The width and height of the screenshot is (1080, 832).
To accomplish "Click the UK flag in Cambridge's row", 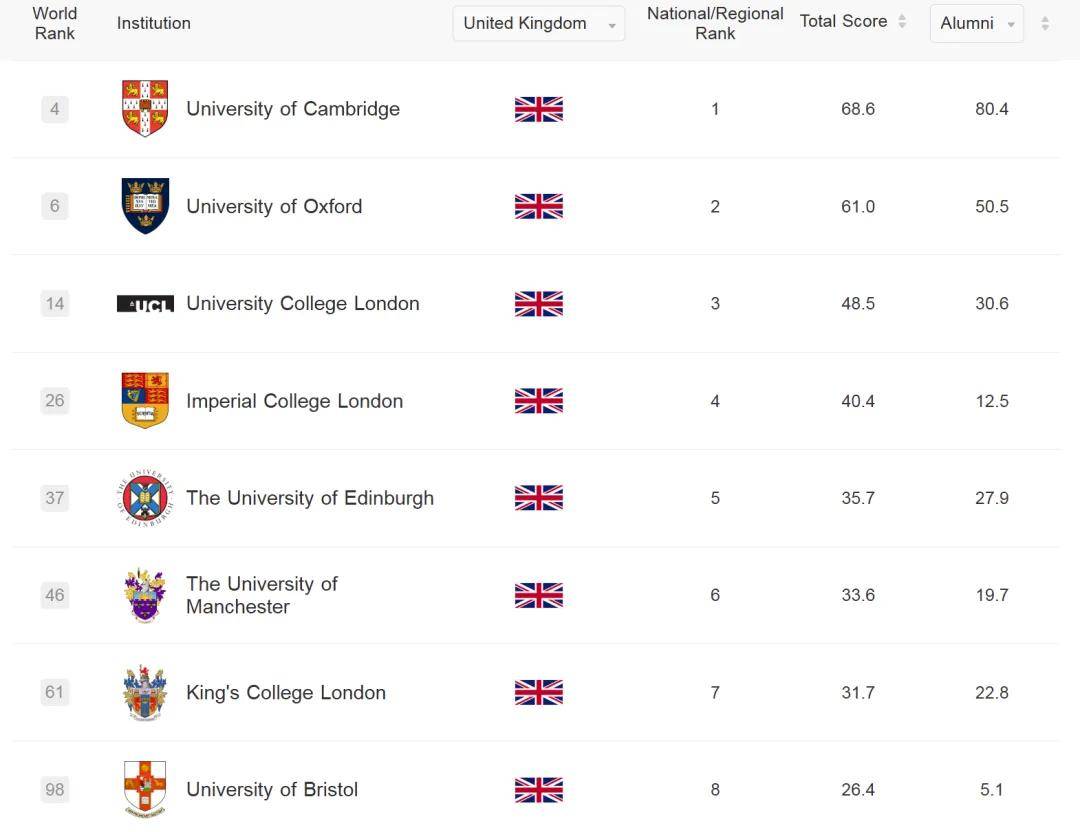I will (538, 109).
